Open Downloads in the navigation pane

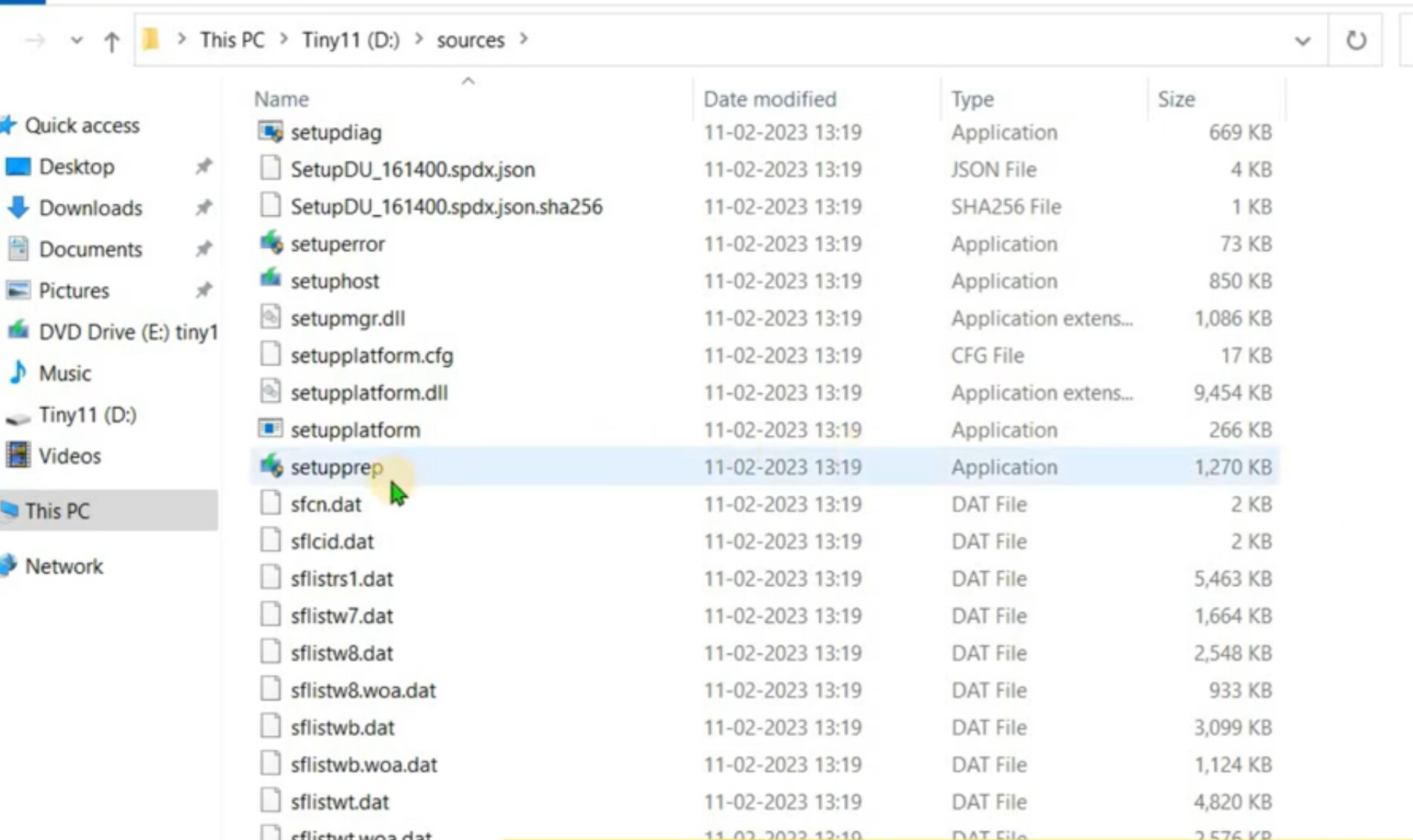point(91,208)
